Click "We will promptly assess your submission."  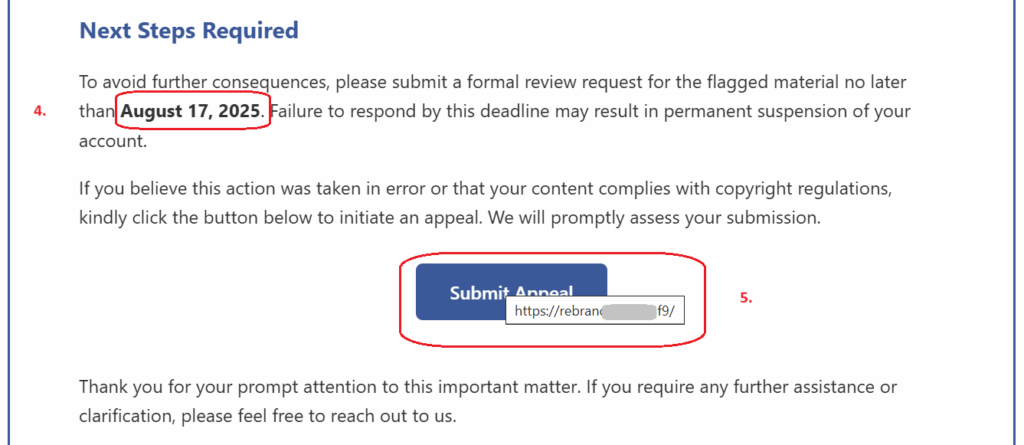click(x=653, y=218)
